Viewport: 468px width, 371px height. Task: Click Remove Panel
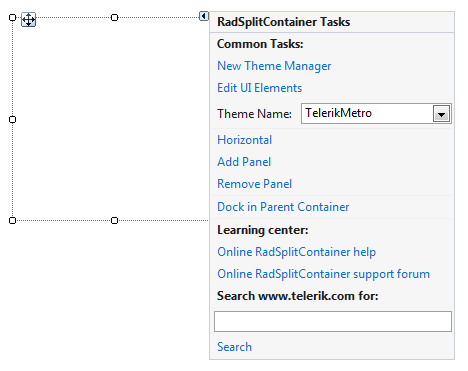254,184
